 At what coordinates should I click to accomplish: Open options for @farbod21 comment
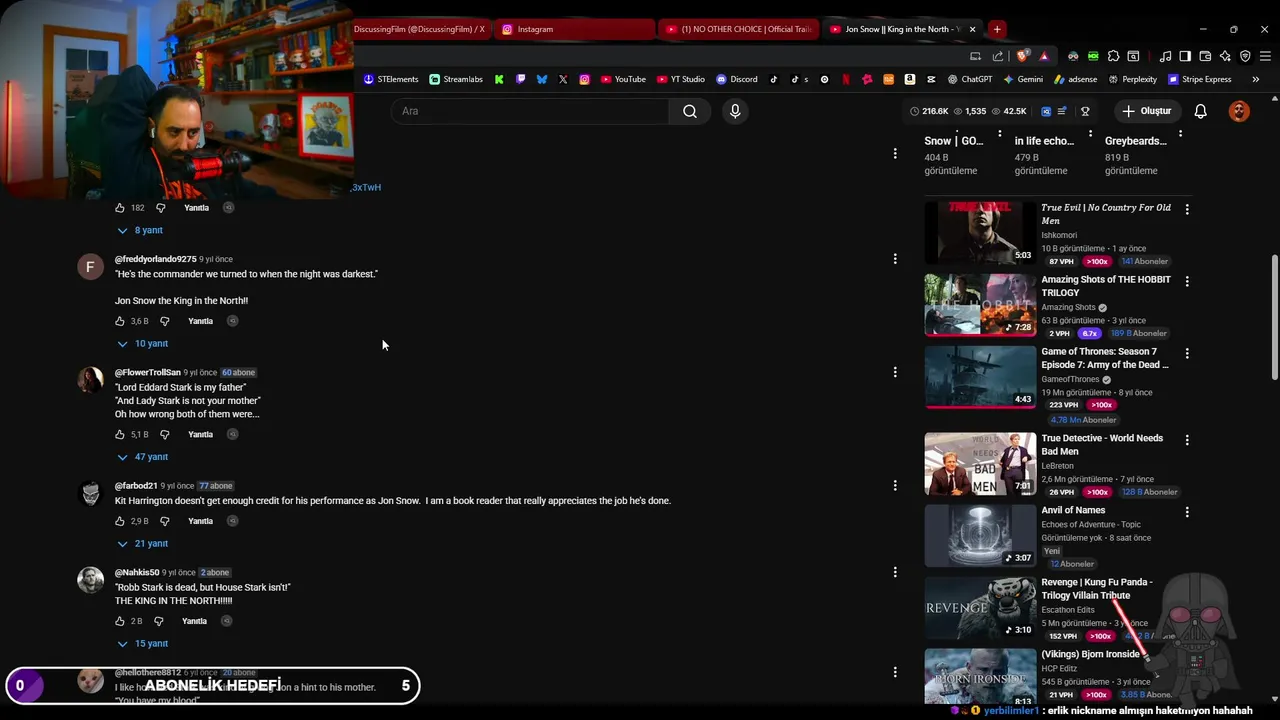[895, 485]
